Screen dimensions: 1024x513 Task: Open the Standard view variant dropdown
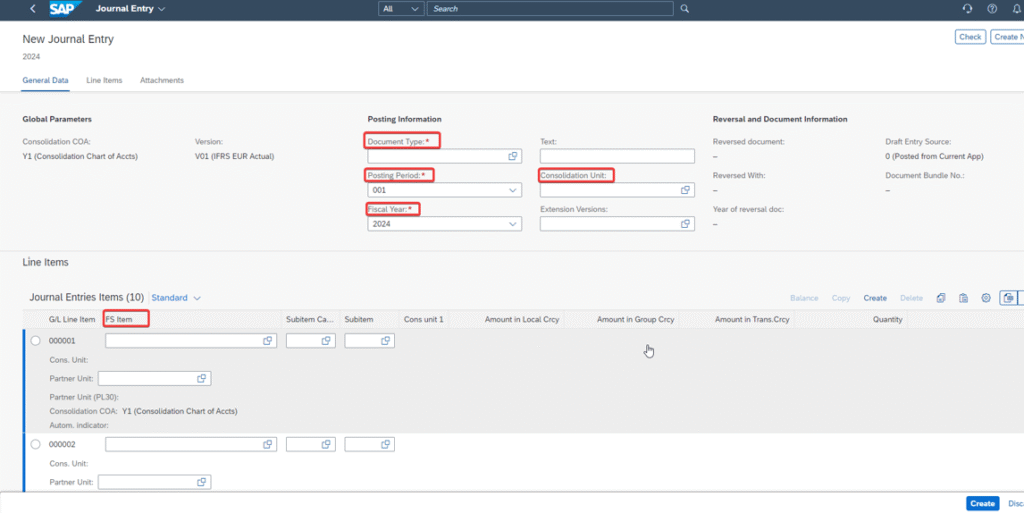176,298
